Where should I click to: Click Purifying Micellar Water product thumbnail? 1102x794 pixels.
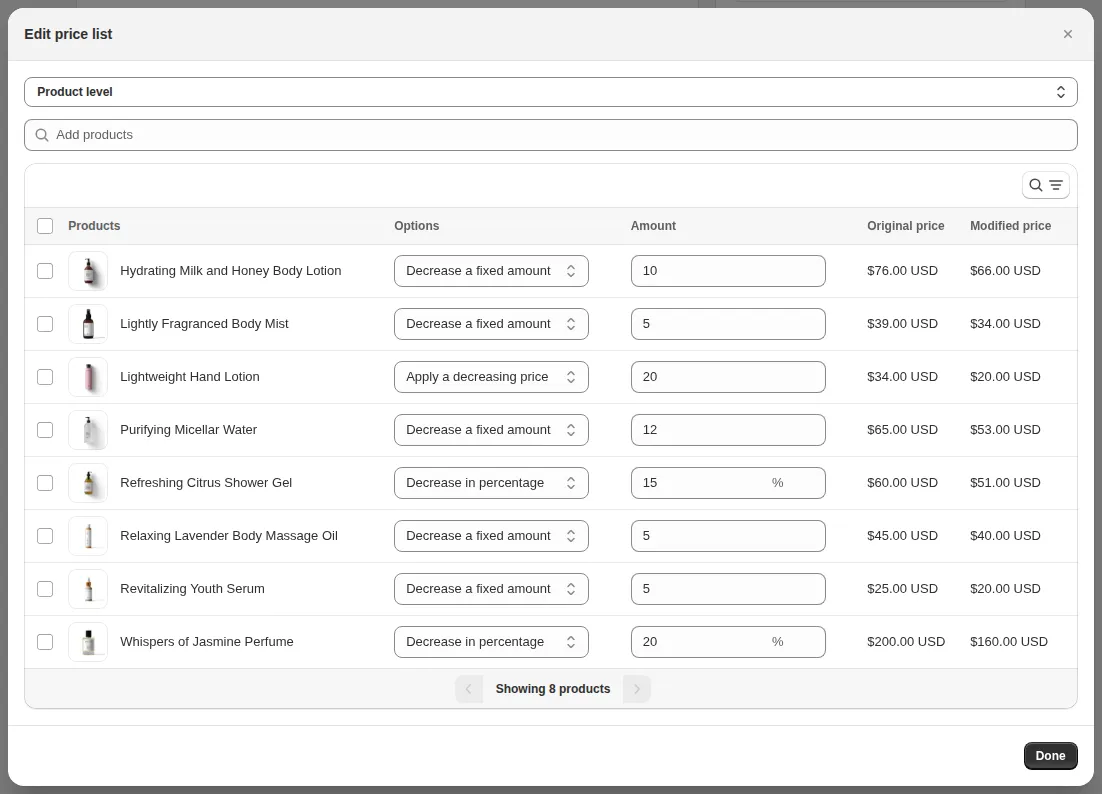(x=88, y=430)
